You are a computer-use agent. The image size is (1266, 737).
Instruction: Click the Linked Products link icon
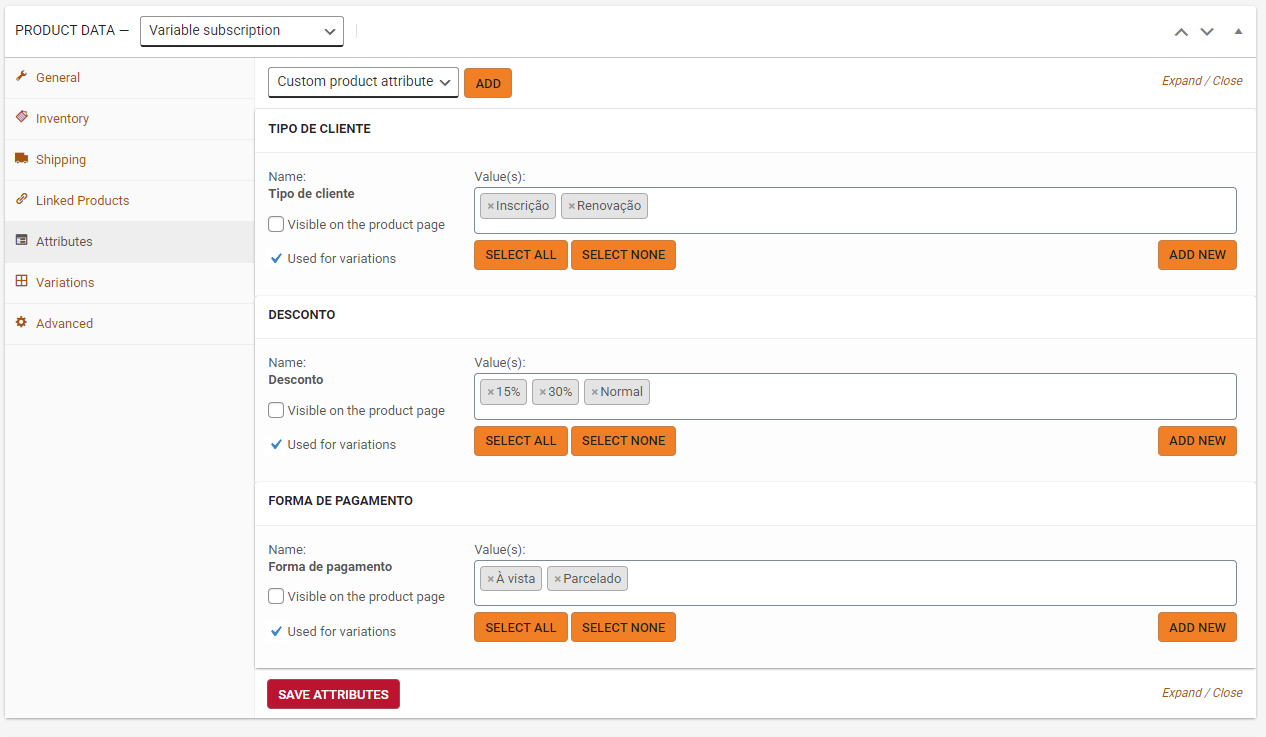coord(21,200)
